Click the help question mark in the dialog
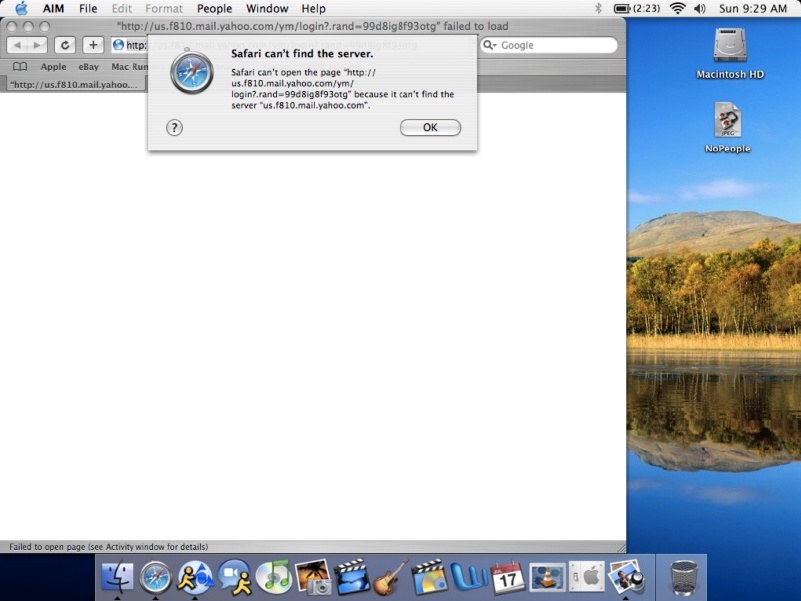 coord(174,128)
